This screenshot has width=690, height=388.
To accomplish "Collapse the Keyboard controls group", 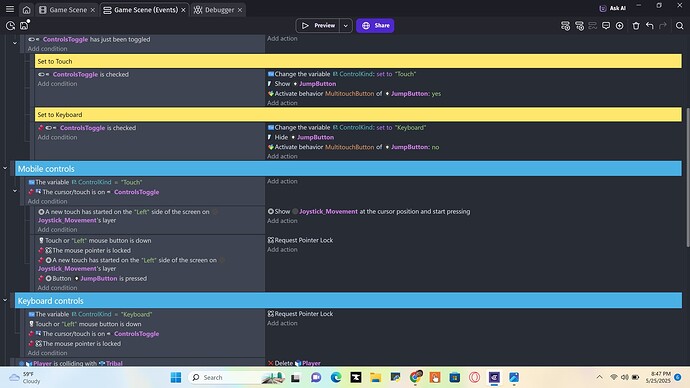I will [x=5, y=300].
